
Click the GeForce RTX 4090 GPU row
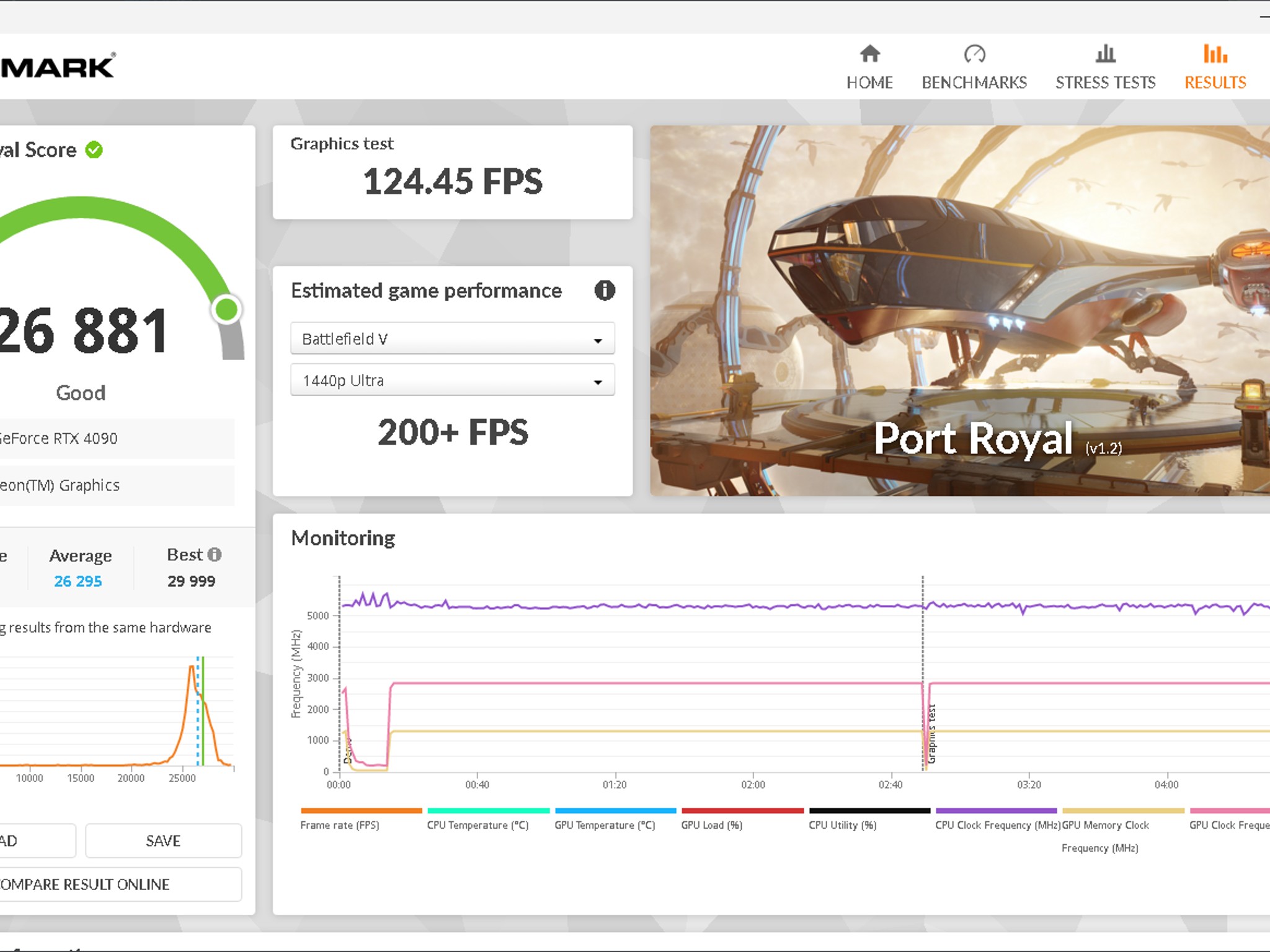(117, 439)
